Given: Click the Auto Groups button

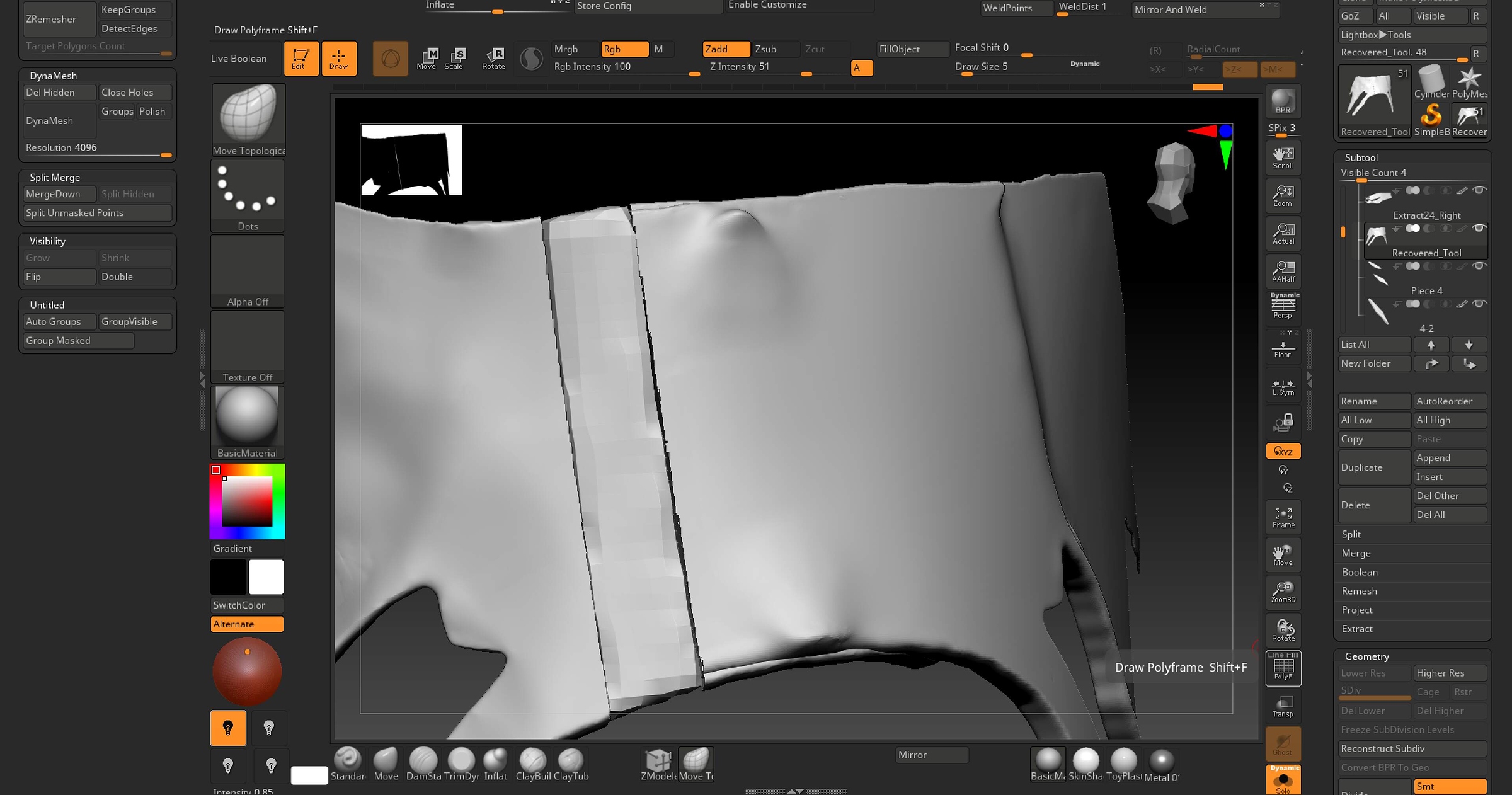Looking at the screenshot, I should [58, 321].
